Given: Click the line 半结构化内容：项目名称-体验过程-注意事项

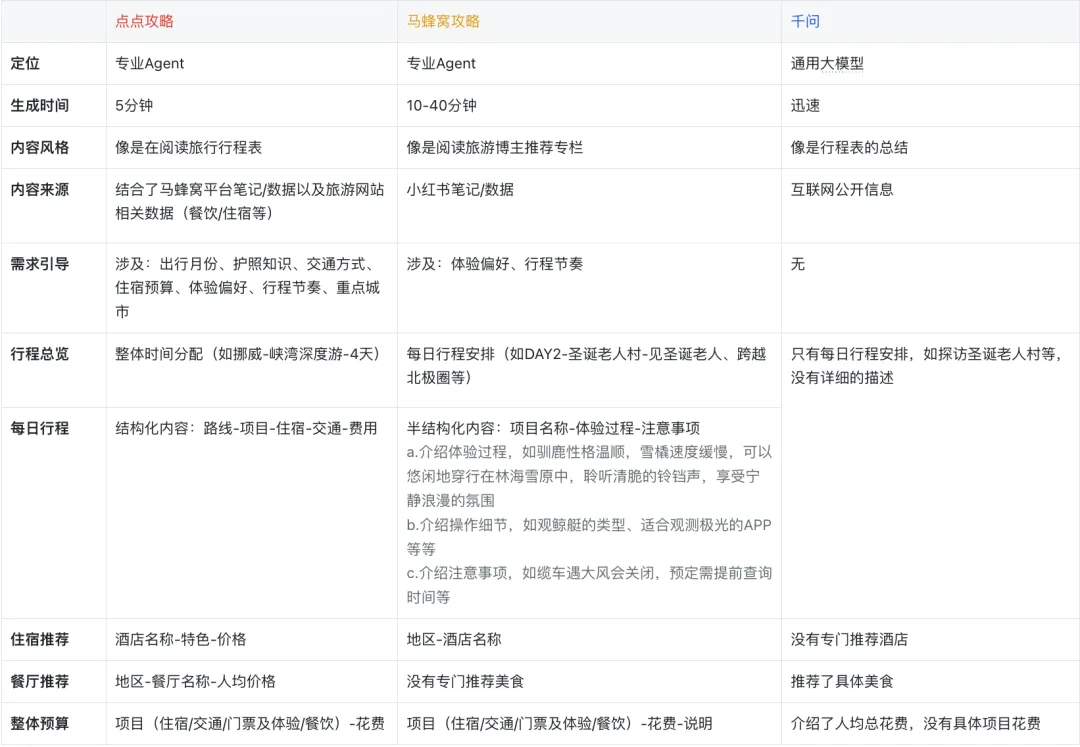Looking at the screenshot, I should tap(553, 428).
